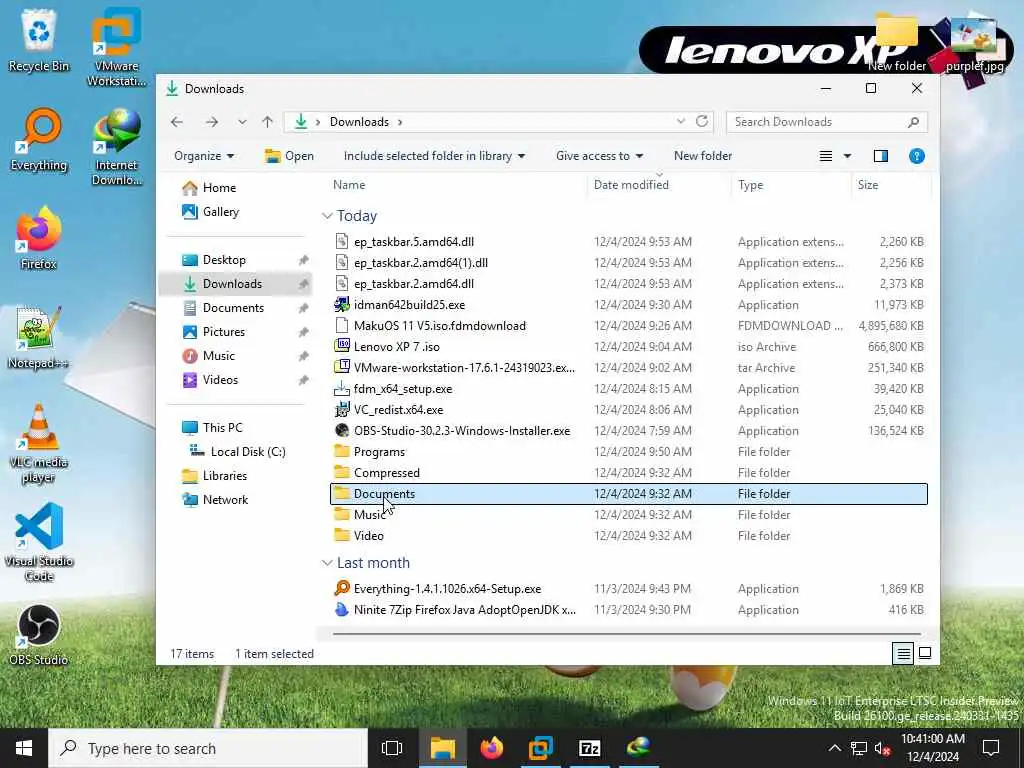
Task: Open recent locations dropdown arrow
Action: pos(242,122)
